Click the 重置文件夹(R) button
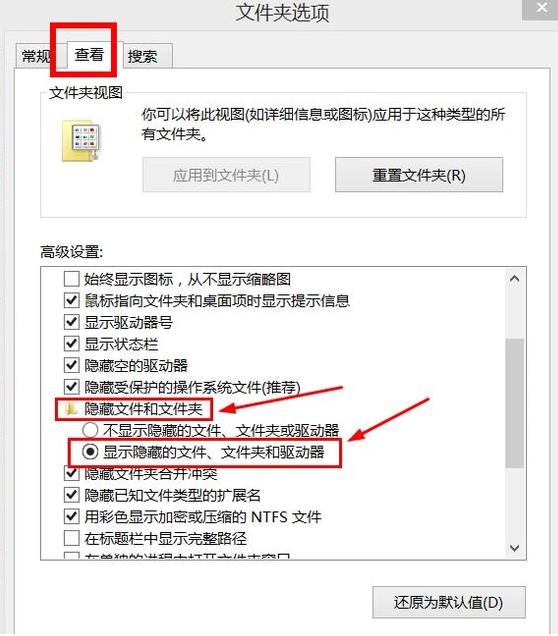Viewport: 558px width, 636px height. pyautogui.click(x=419, y=175)
